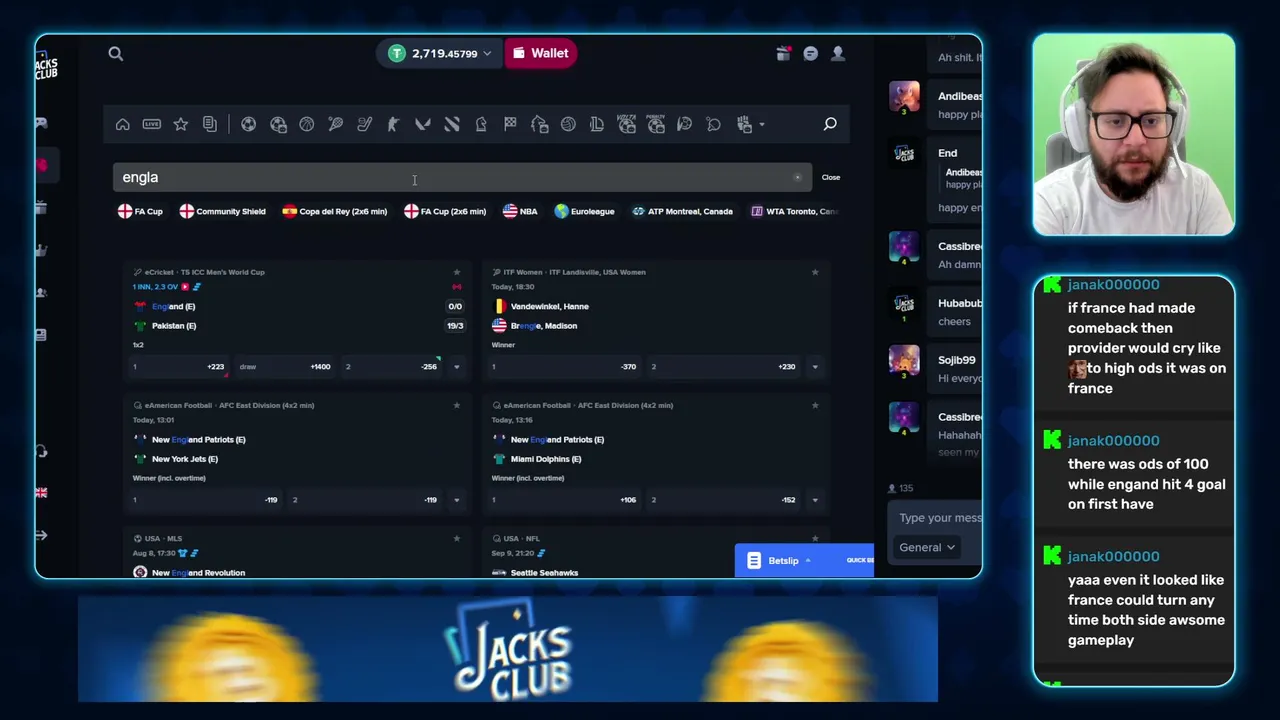Close the sportsbook search bar
1280x720 pixels.
click(x=831, y=177)
